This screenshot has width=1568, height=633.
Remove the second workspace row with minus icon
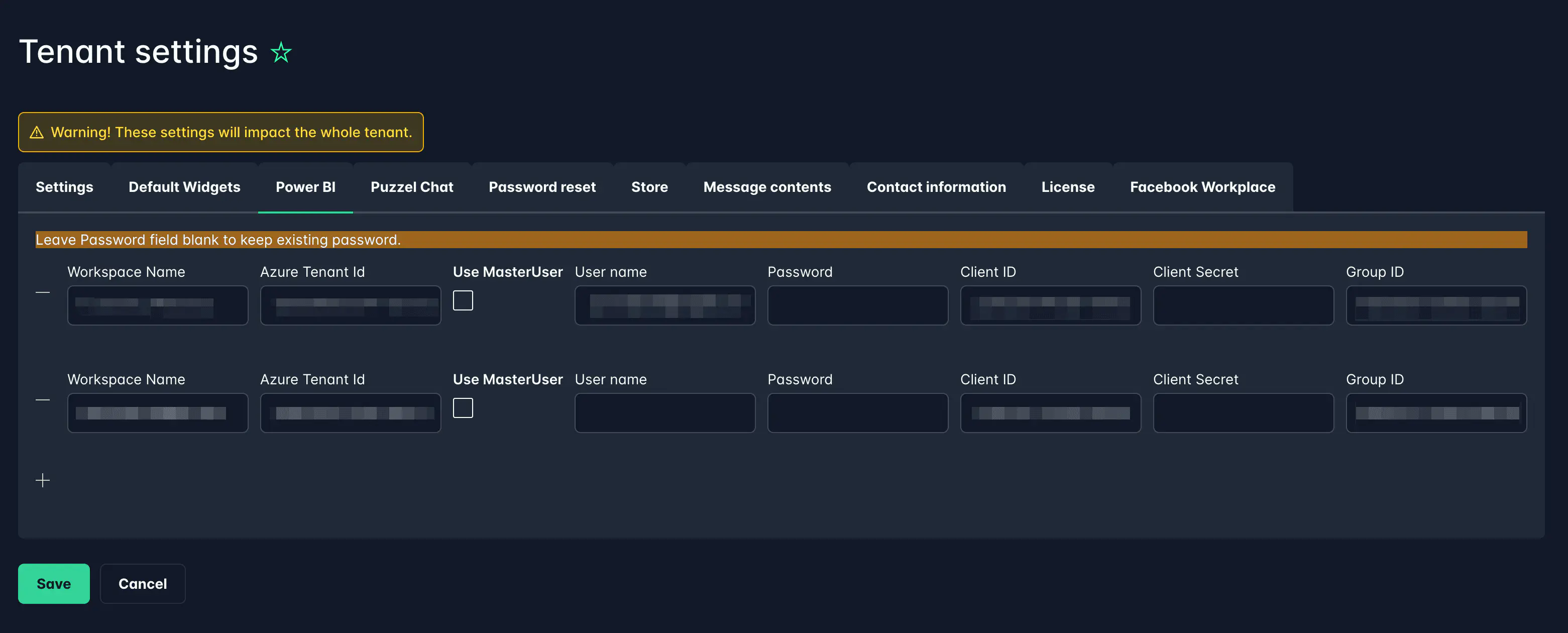pyautogui.click(x=43, y=400)
